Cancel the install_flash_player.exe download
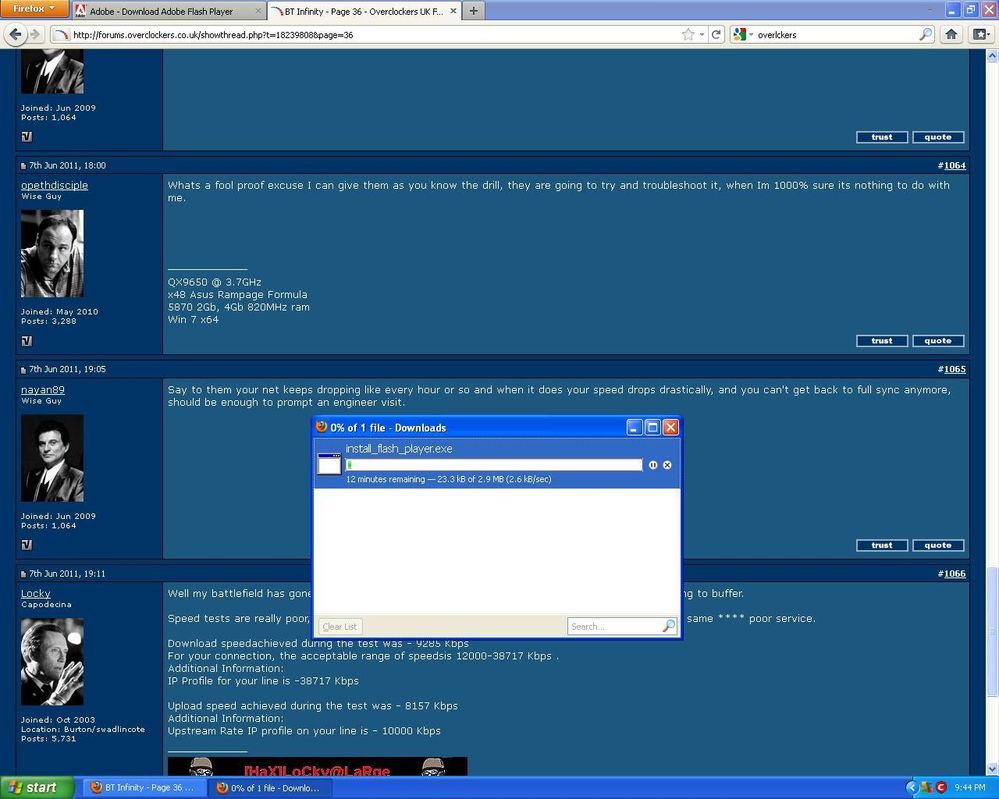 click(667, 465)
